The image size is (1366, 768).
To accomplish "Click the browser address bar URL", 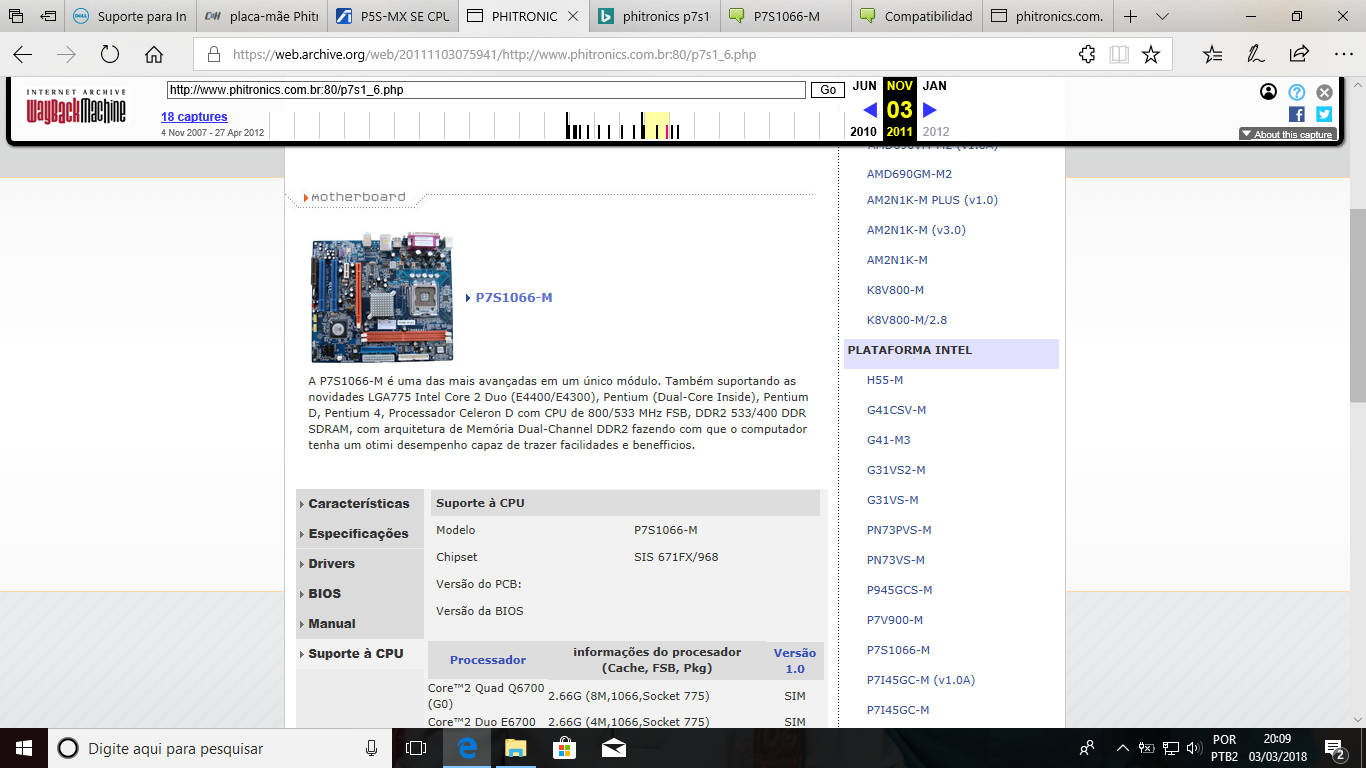I will (x=494, y=55).
